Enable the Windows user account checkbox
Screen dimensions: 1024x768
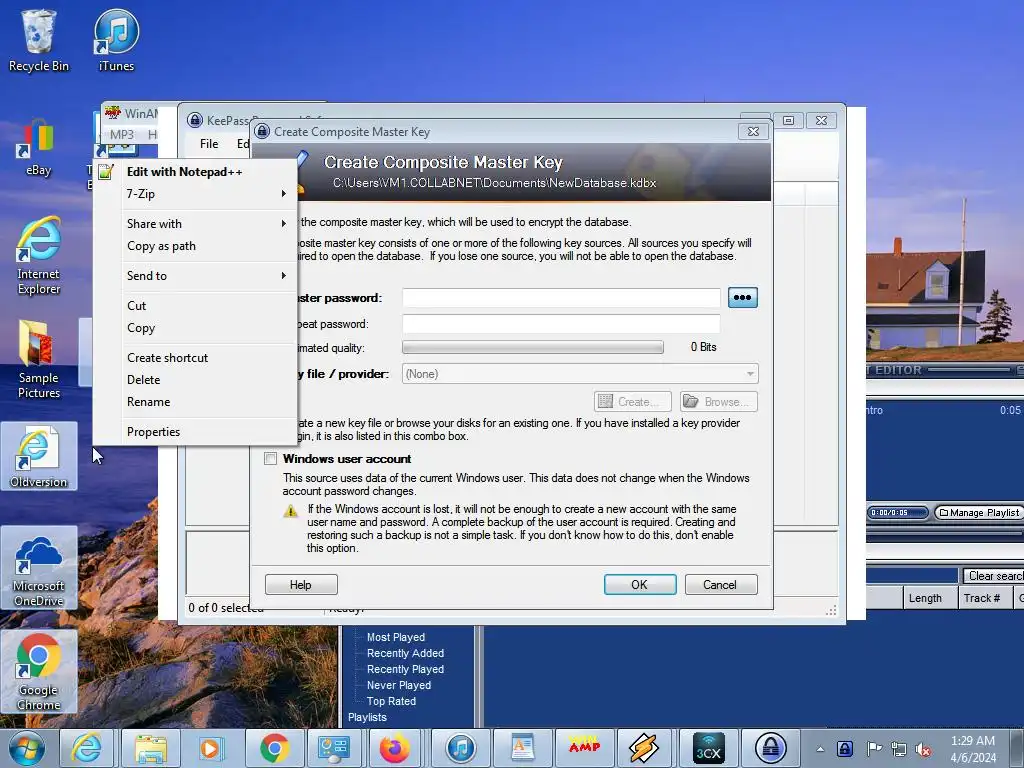tap(270, 458)
